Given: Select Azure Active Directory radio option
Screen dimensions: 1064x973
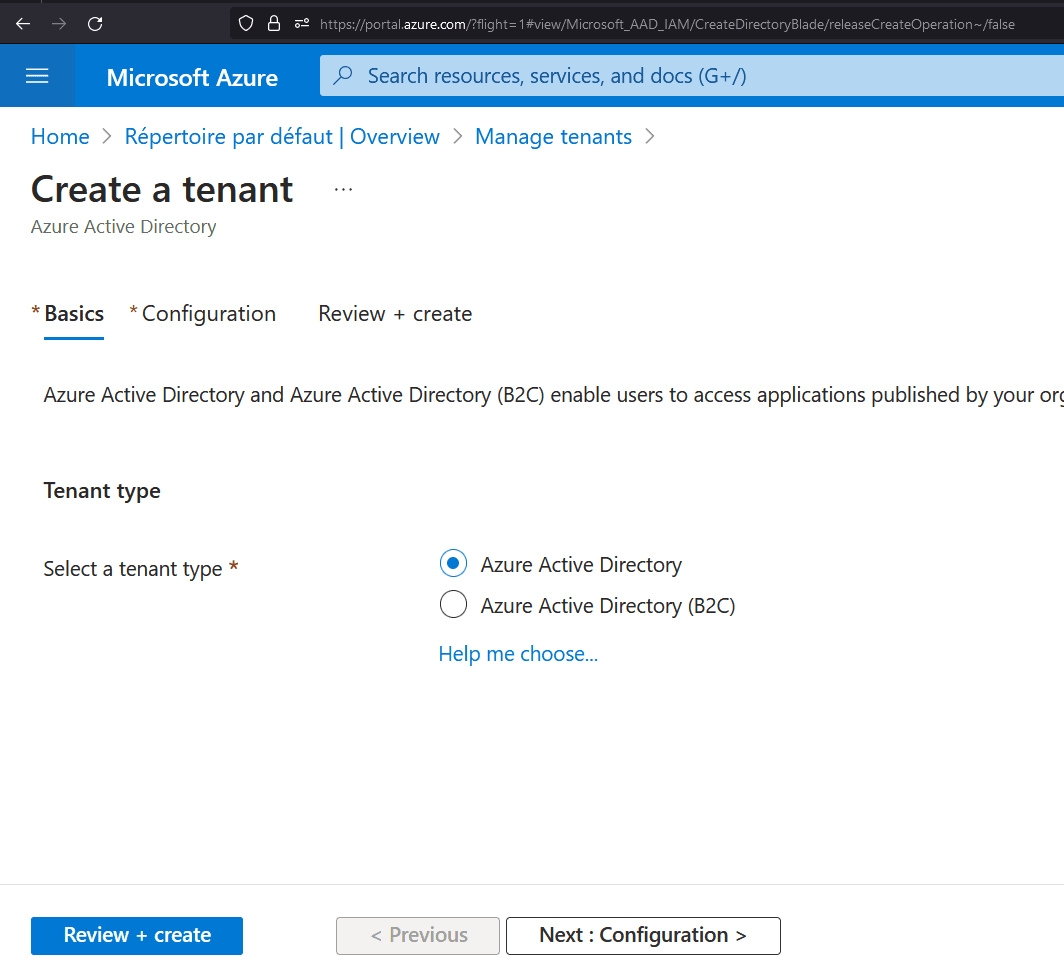Looking at the screenshot, I should [x=453, y=564].
